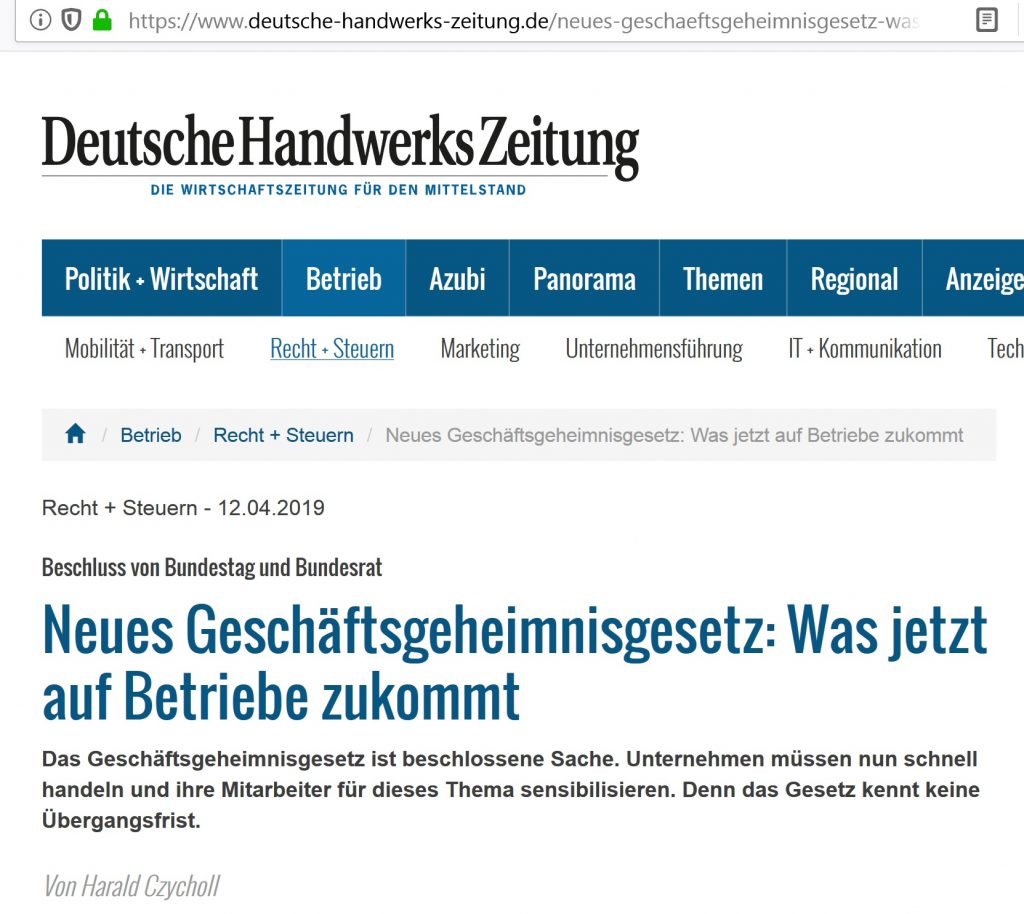Click the author line 'Von Harald Czycholl'
The image size is (1024, 914).
(131, 887)
